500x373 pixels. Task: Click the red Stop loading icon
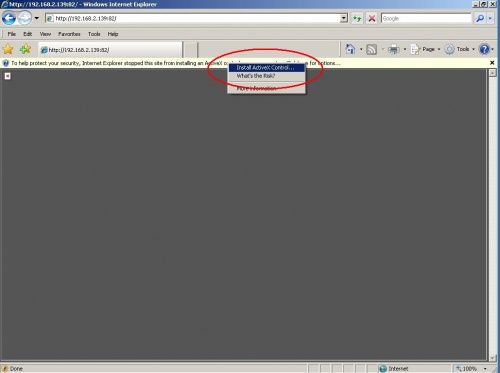[372, 18]
